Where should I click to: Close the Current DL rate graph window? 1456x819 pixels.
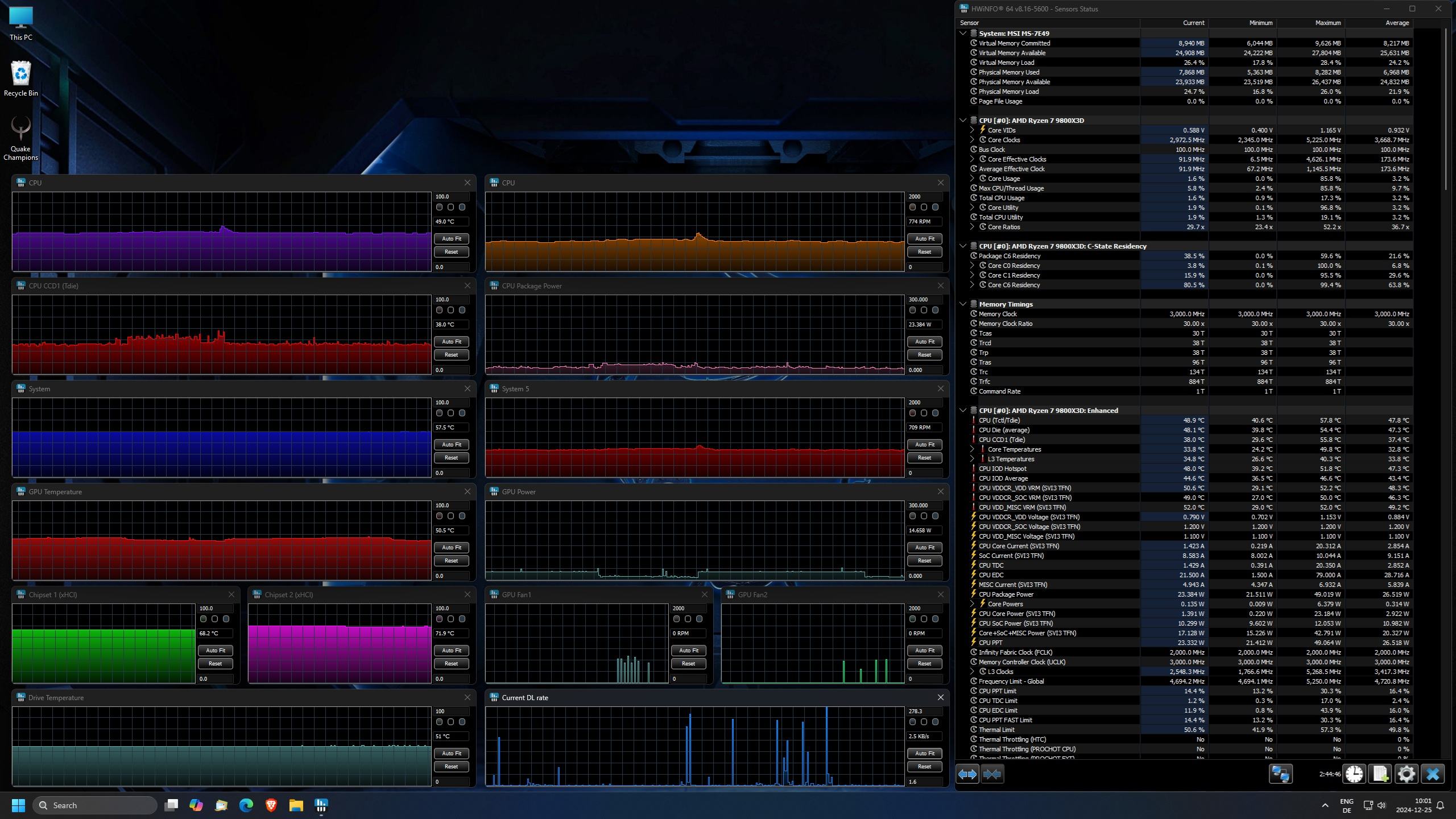pyautogui.click(x=940, y=697)
